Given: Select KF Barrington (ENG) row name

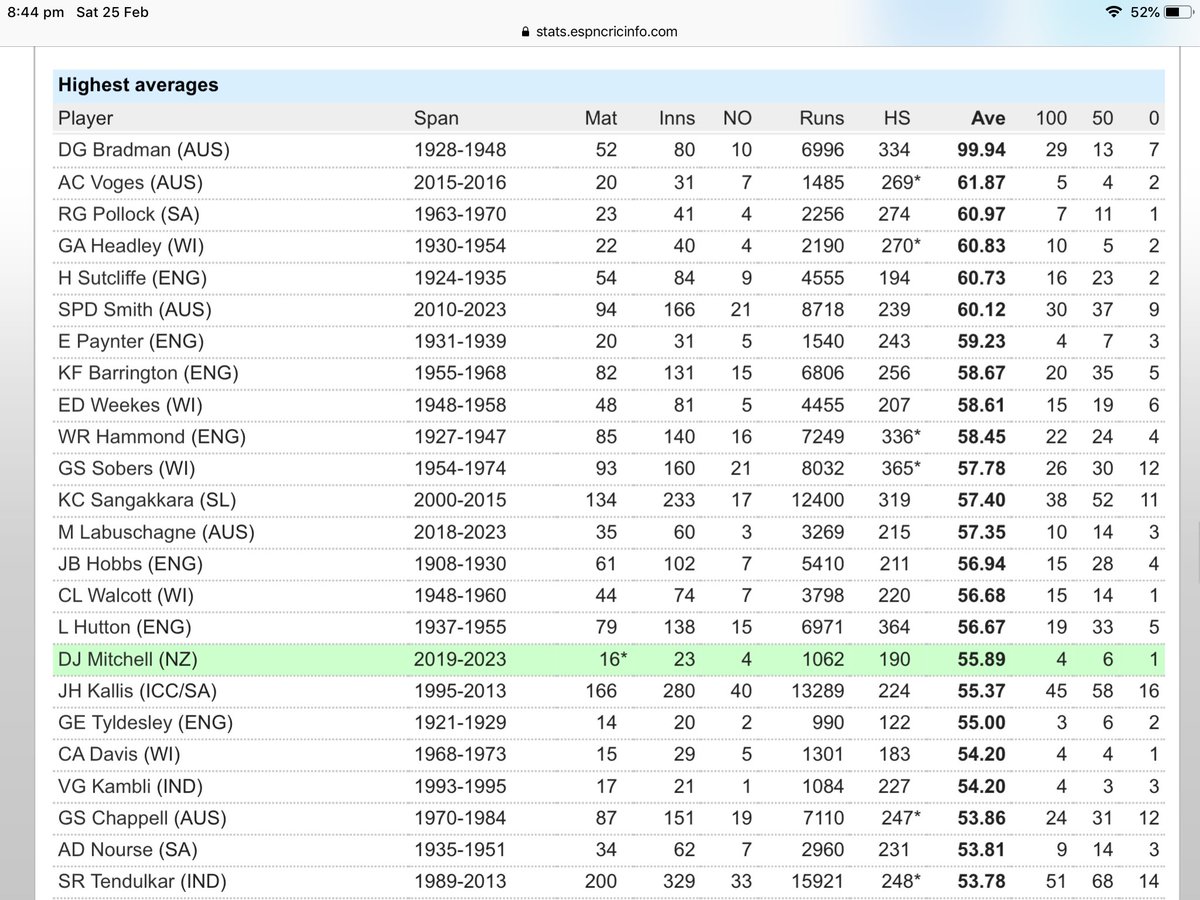Looking at the screenshot, I should (x=147, y=373).
